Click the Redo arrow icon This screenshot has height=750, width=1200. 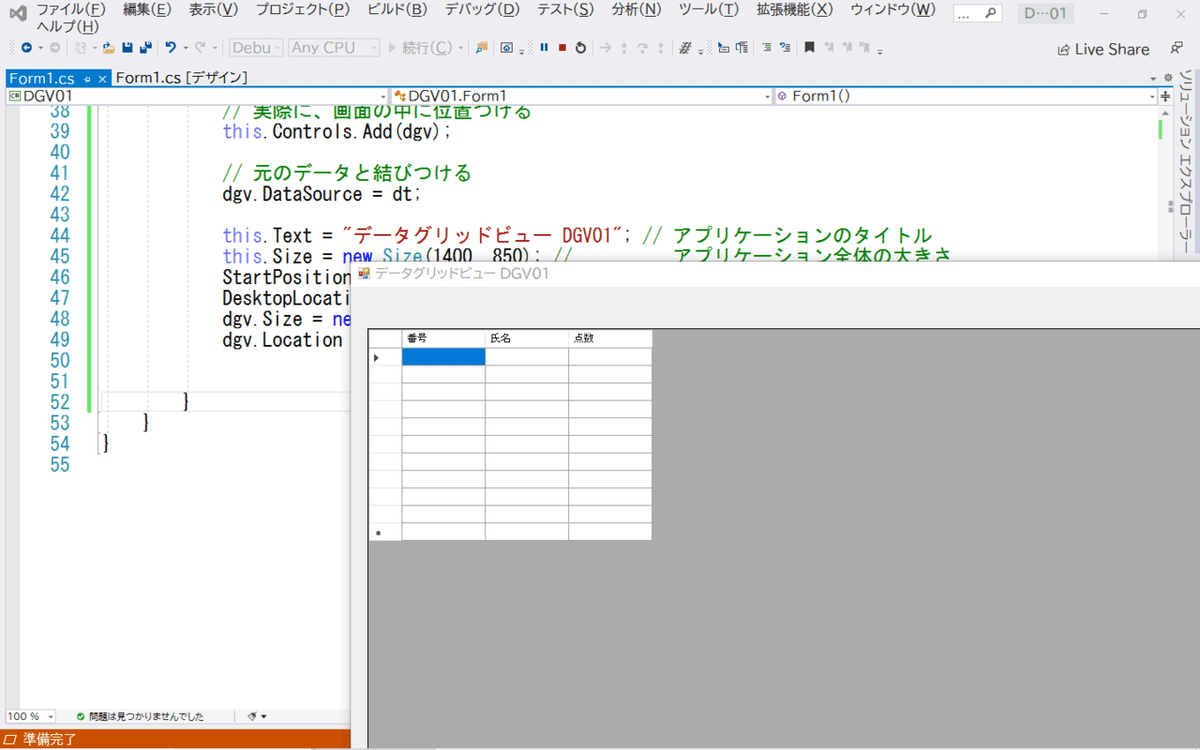click(200, 48)
